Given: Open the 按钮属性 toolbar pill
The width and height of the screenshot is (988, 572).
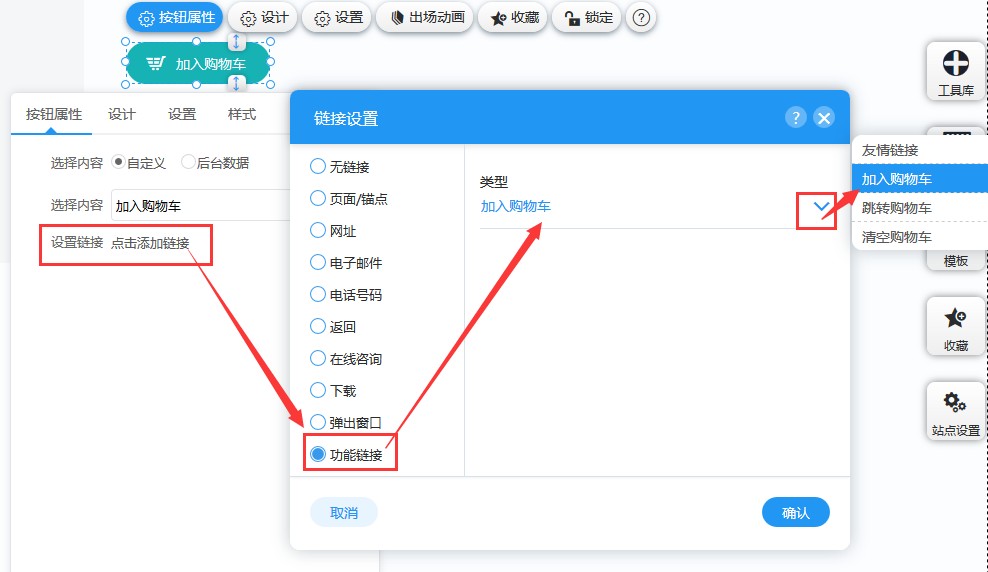Looking at the screenshot, I should pos(175,18).
